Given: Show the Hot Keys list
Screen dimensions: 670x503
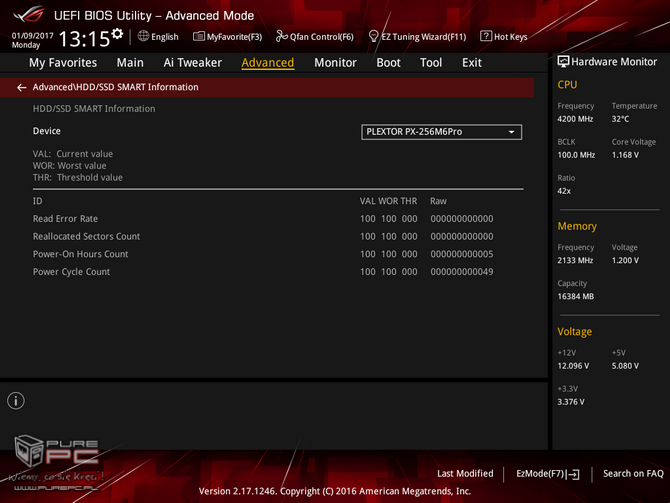Looking at the screenshot, I should tap(503, 37).
